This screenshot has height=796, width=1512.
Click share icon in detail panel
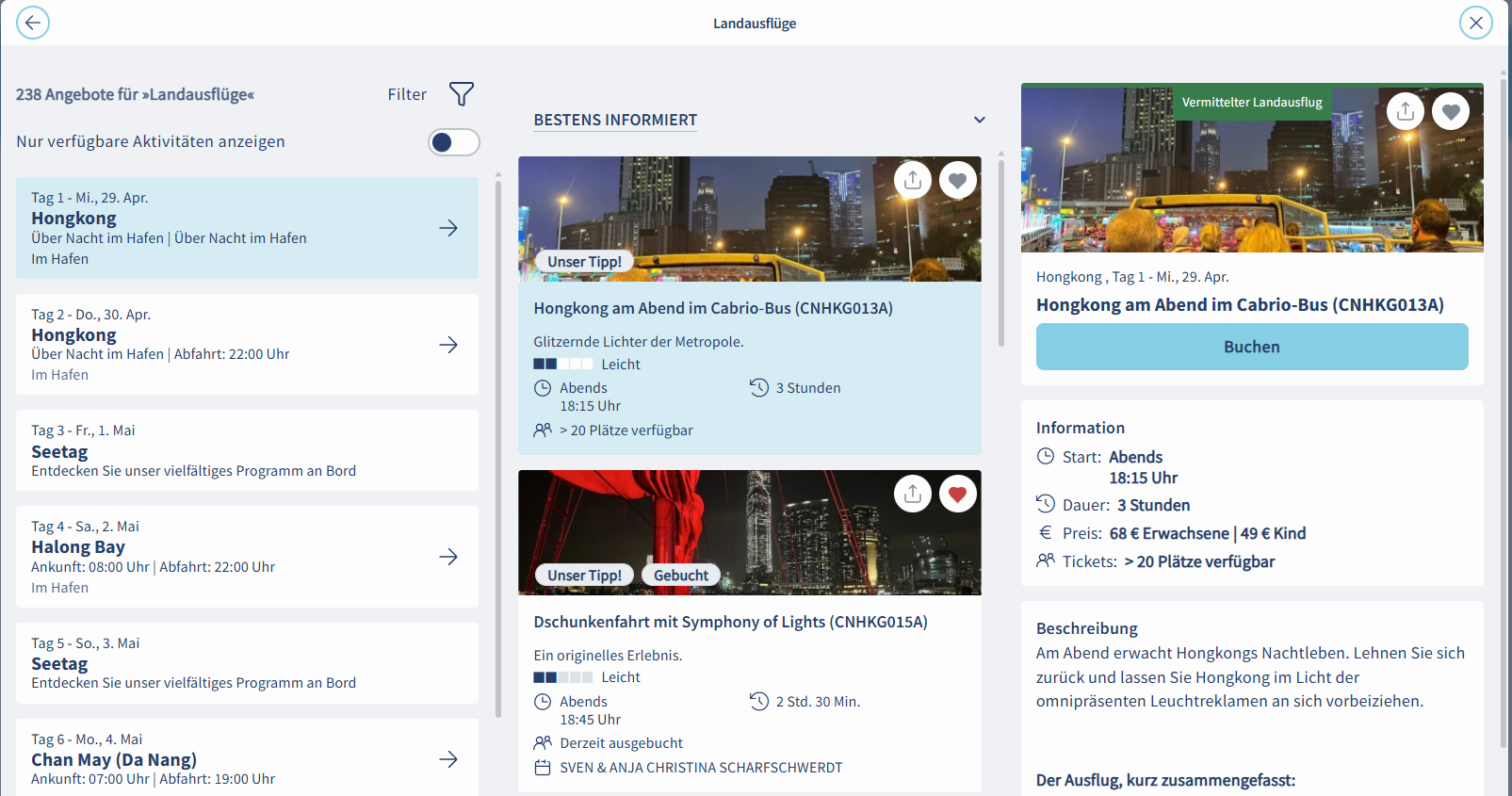1406,111
